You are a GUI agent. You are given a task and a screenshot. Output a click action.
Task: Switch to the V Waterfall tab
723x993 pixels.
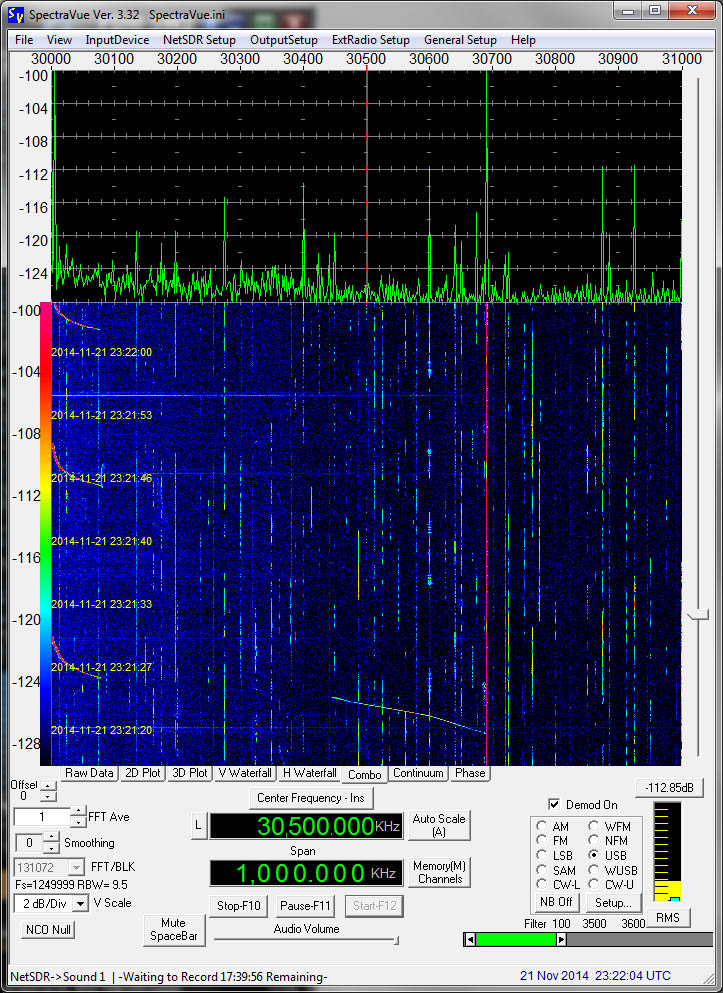tap(245, 773)
